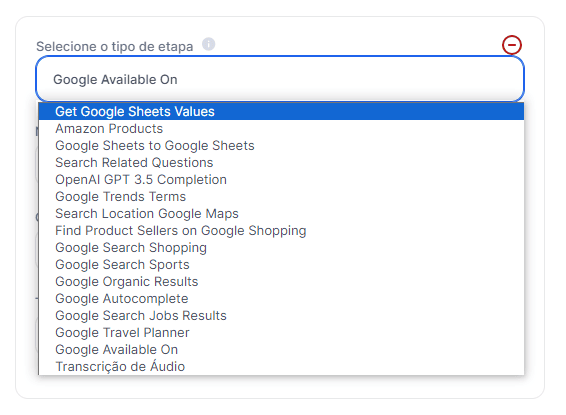Click the red minus remove-step icon
This screenshot has height=415, width=566.
[511, 45]
